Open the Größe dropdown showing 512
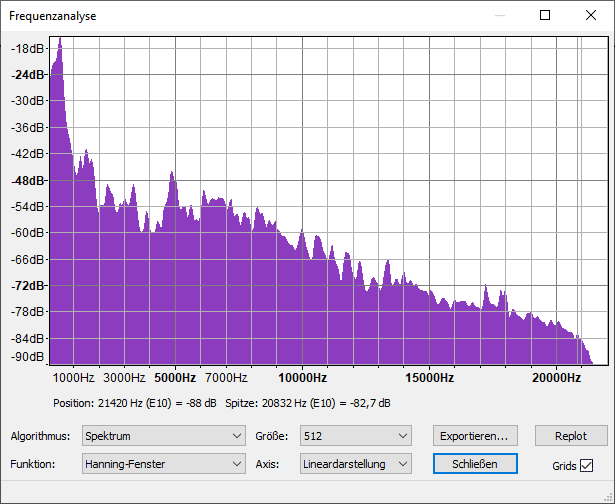The image size is (615, 504). click(x=355, y=435)
